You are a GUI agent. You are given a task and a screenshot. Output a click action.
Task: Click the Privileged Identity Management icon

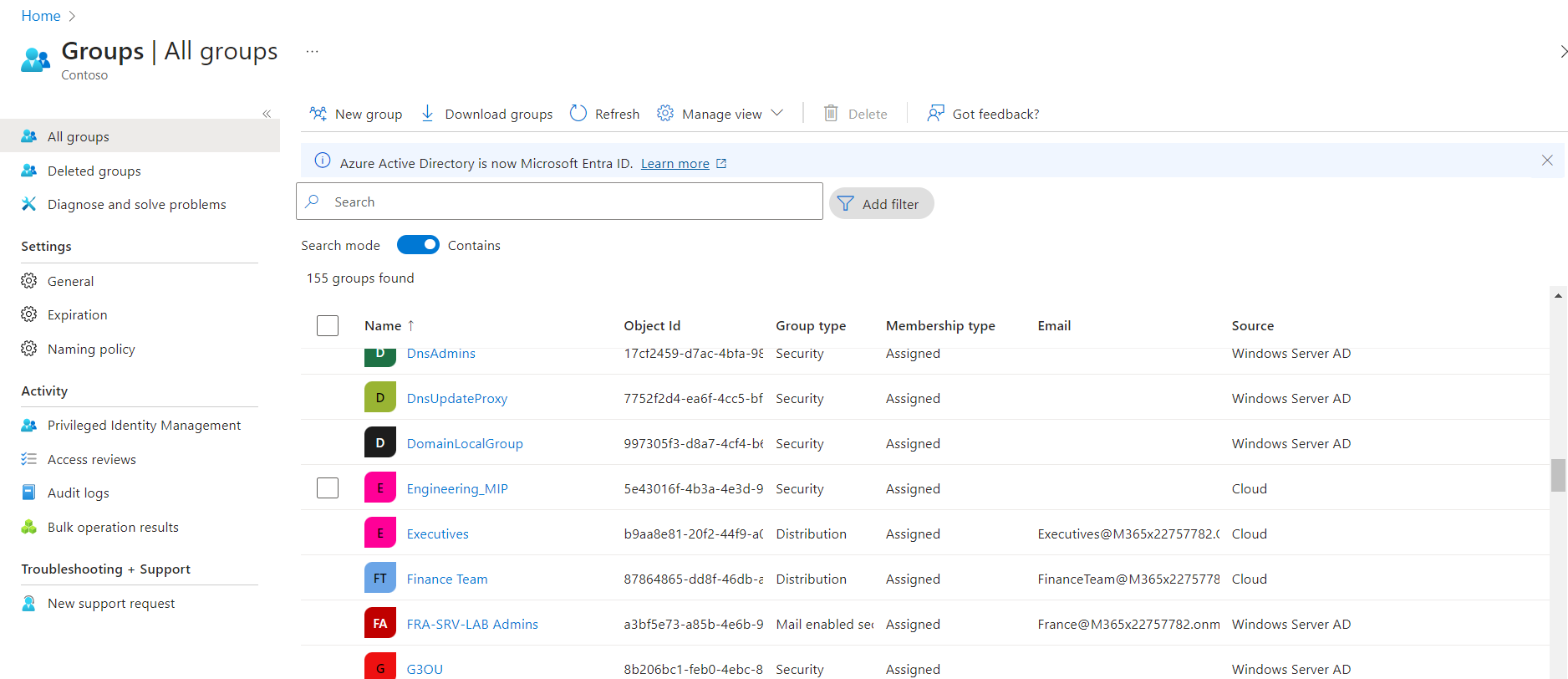tap(28, 425)
